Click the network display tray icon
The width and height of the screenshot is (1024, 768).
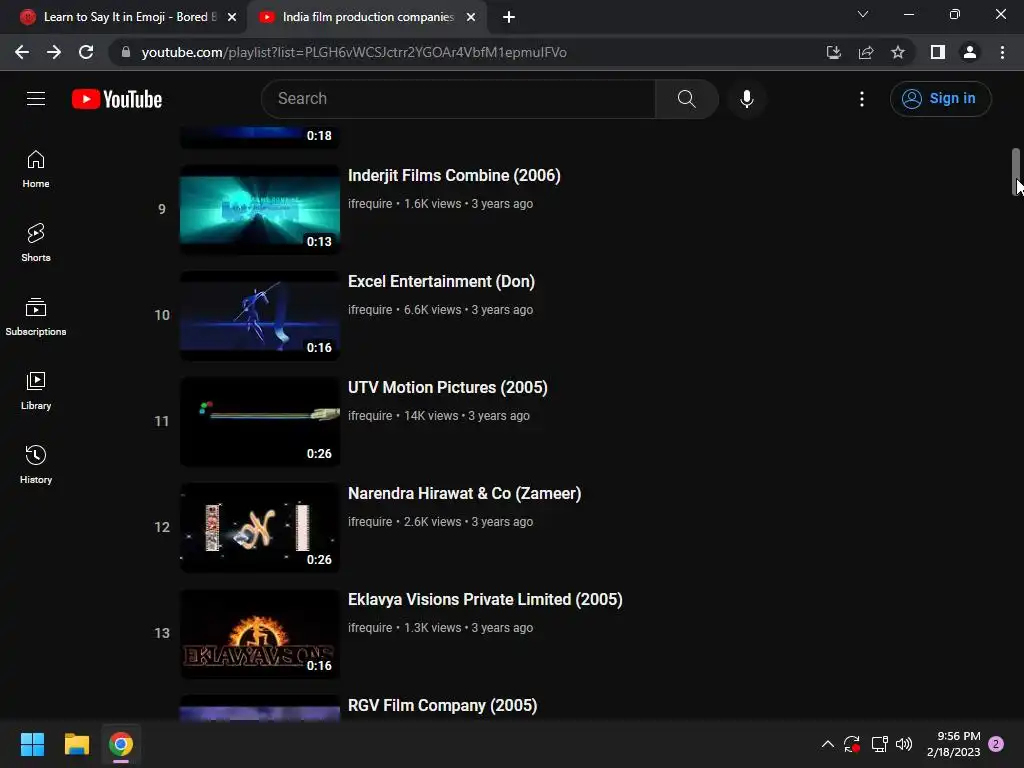point(879,744)
